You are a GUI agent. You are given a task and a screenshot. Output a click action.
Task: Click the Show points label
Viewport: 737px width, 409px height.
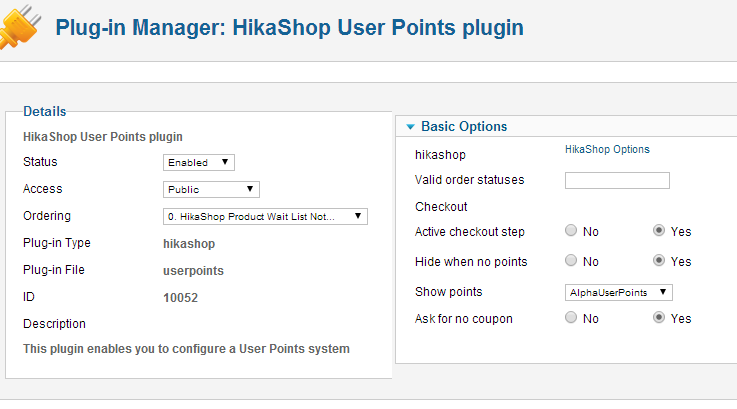448,292
